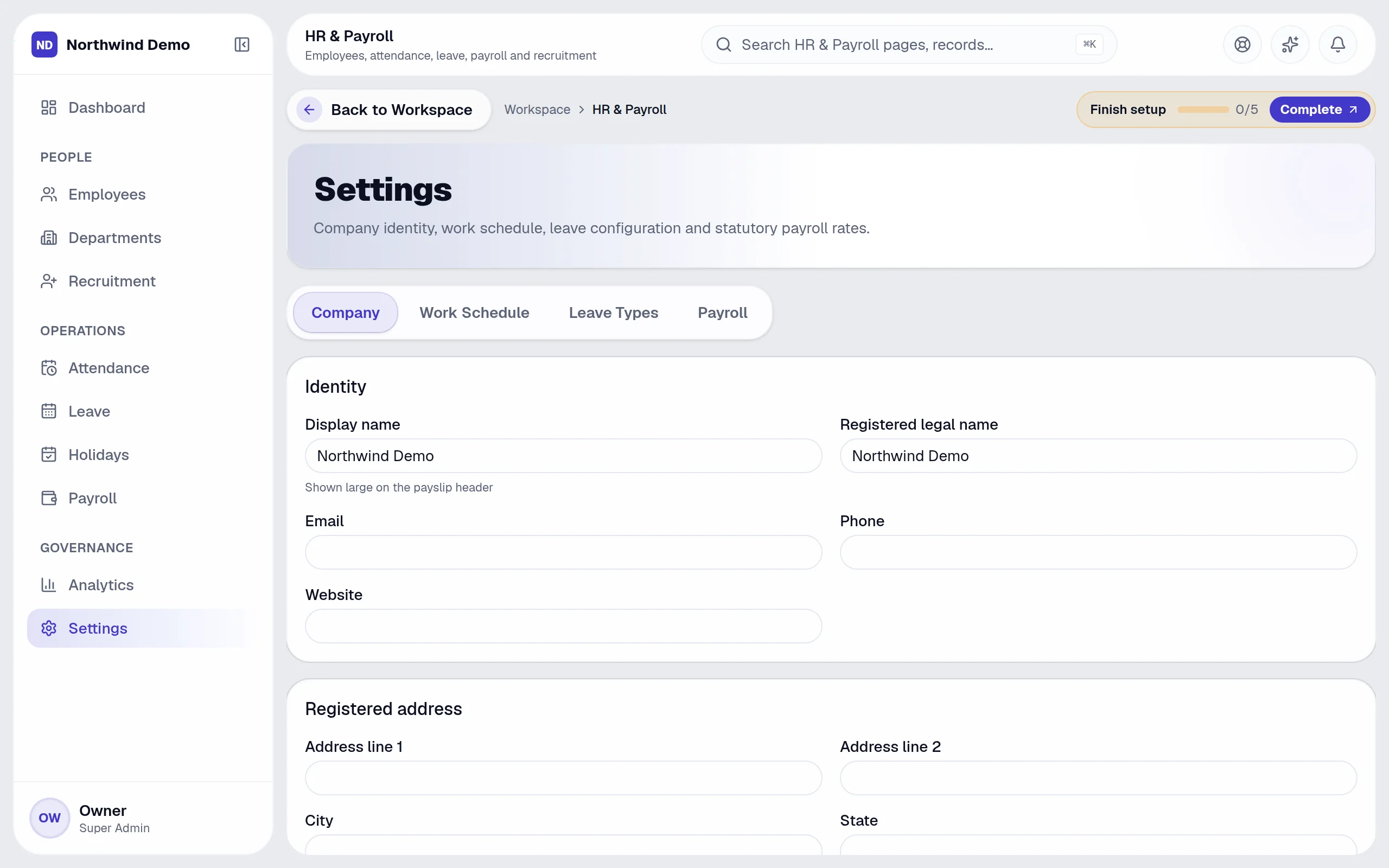The height and width of the screenshot is (868, 1389).
Task: Click the Identity section heading
Action: pos(336,387)
